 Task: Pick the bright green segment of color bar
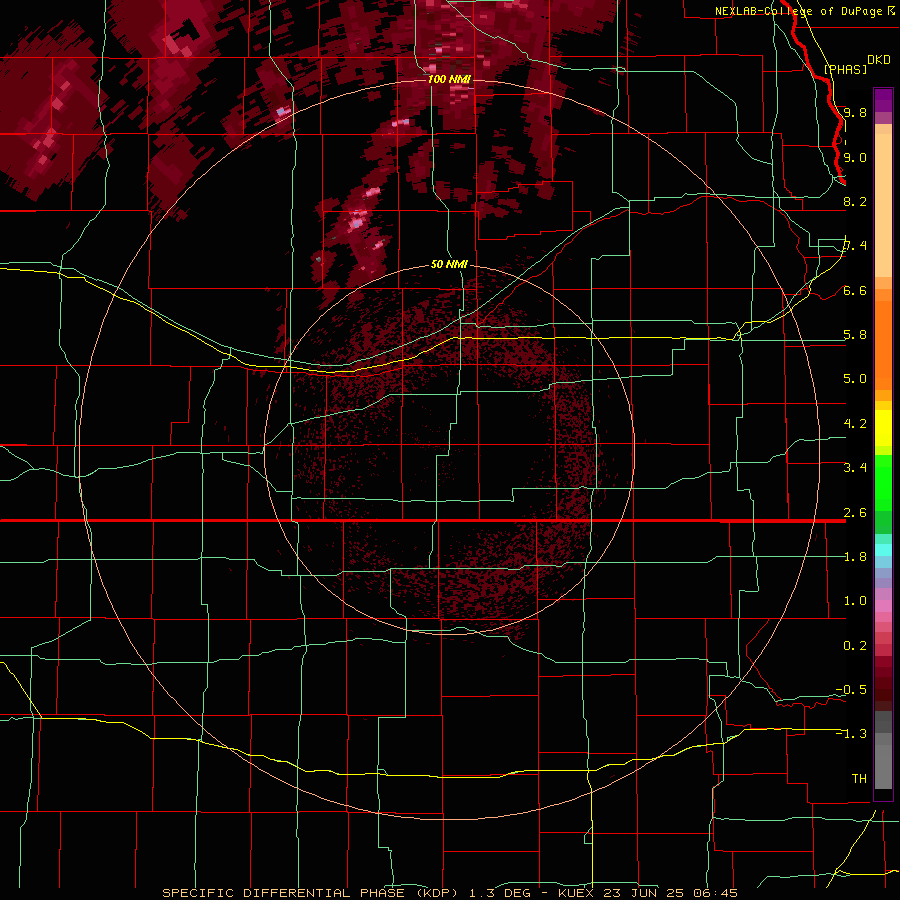[883, 483]
